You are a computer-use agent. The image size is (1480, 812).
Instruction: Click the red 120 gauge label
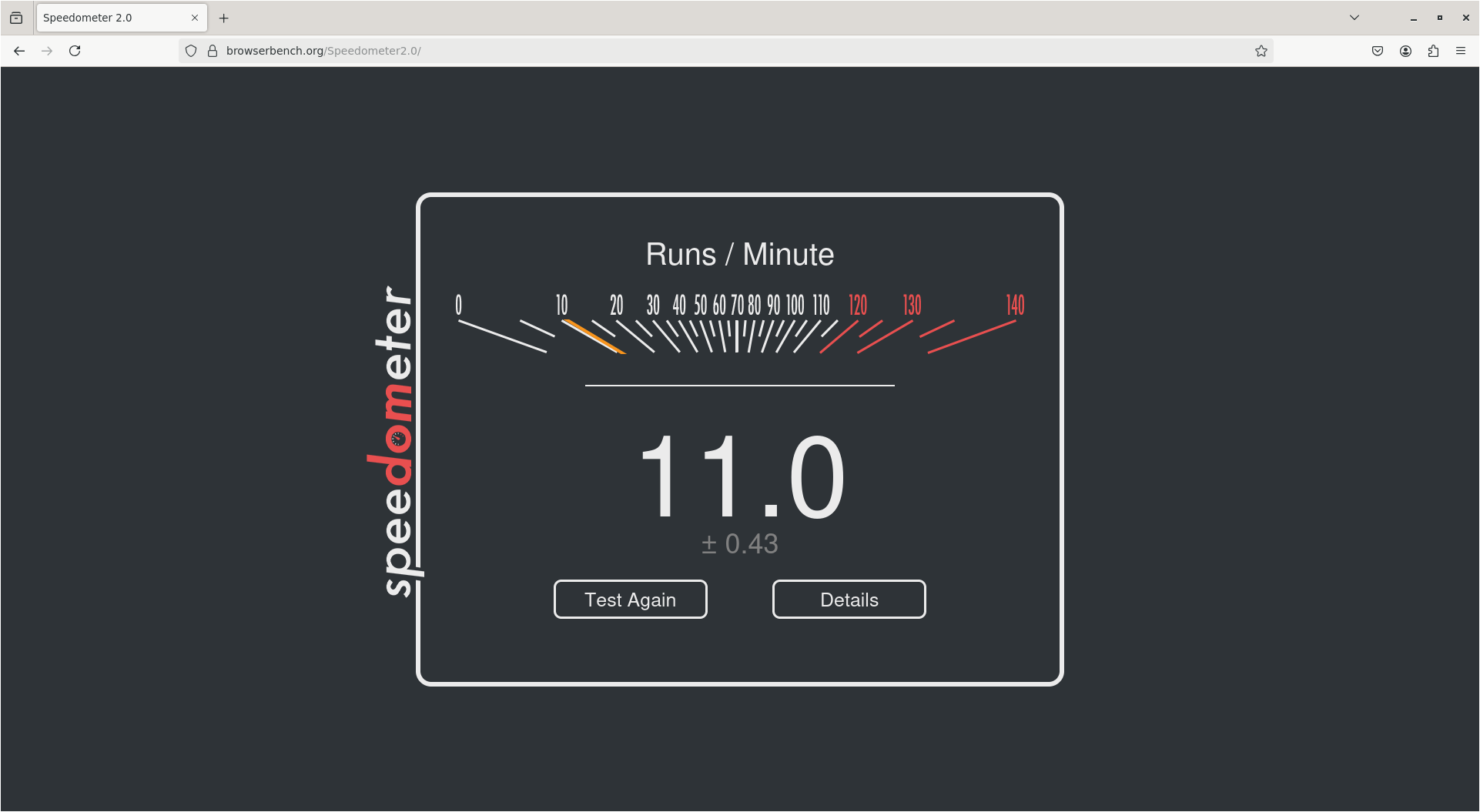tap(857, 306)
